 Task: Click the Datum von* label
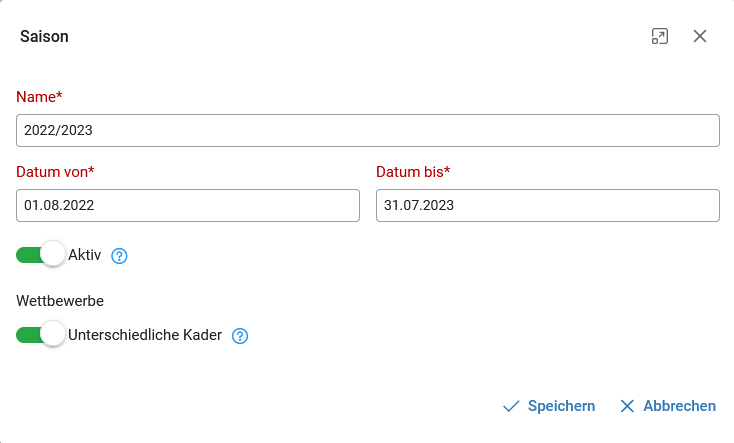[x=55, y=172]
